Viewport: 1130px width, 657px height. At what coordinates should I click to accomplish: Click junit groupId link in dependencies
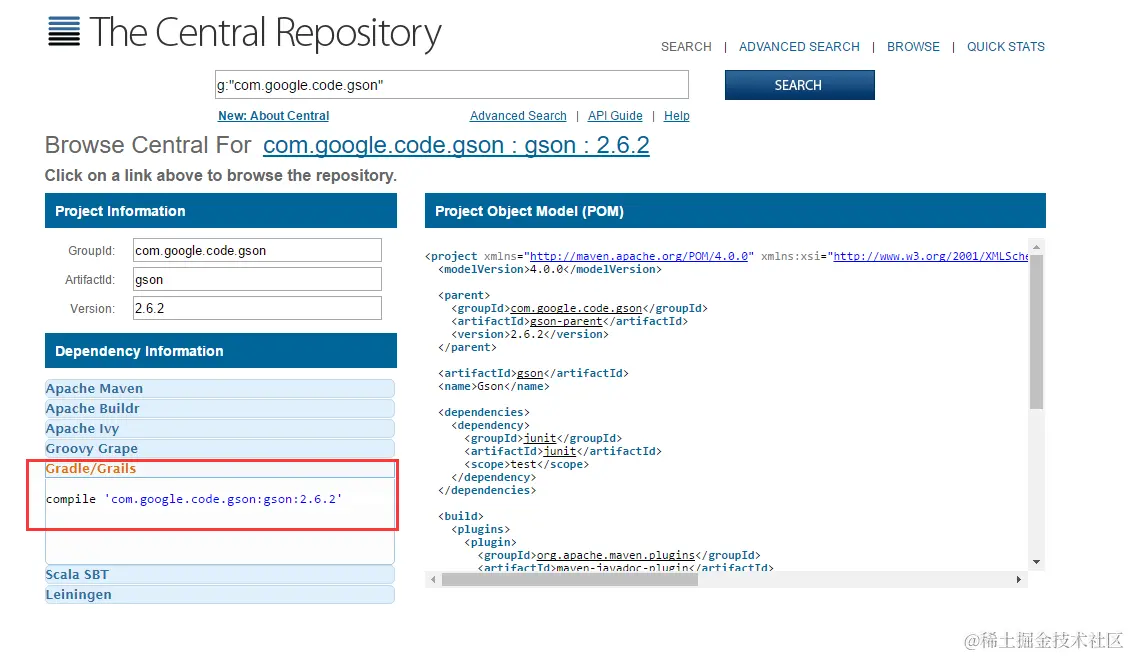(540, 438)
